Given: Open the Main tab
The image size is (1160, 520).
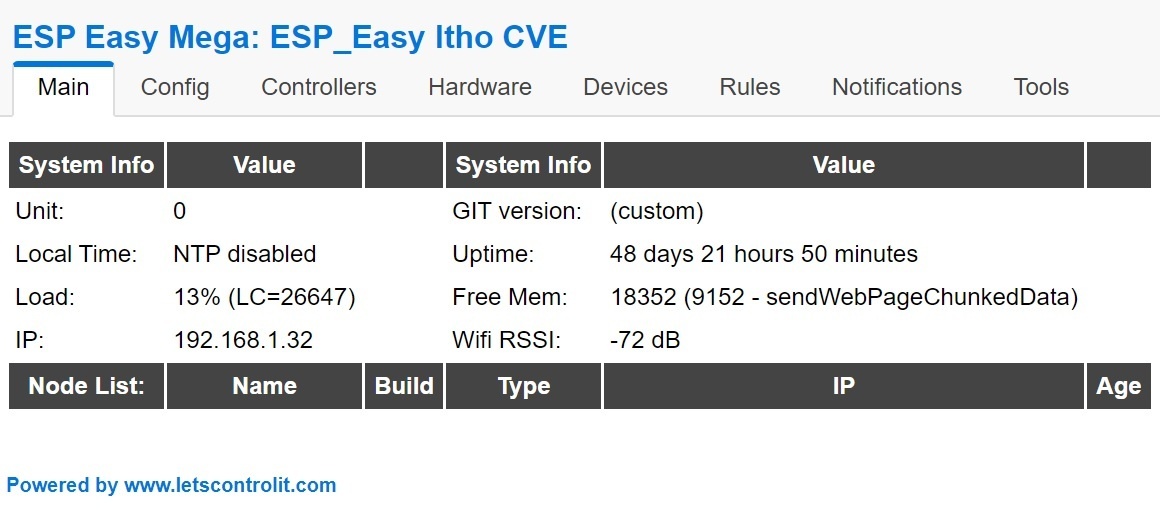Looking at the screenshot, I should coord(63,88).
